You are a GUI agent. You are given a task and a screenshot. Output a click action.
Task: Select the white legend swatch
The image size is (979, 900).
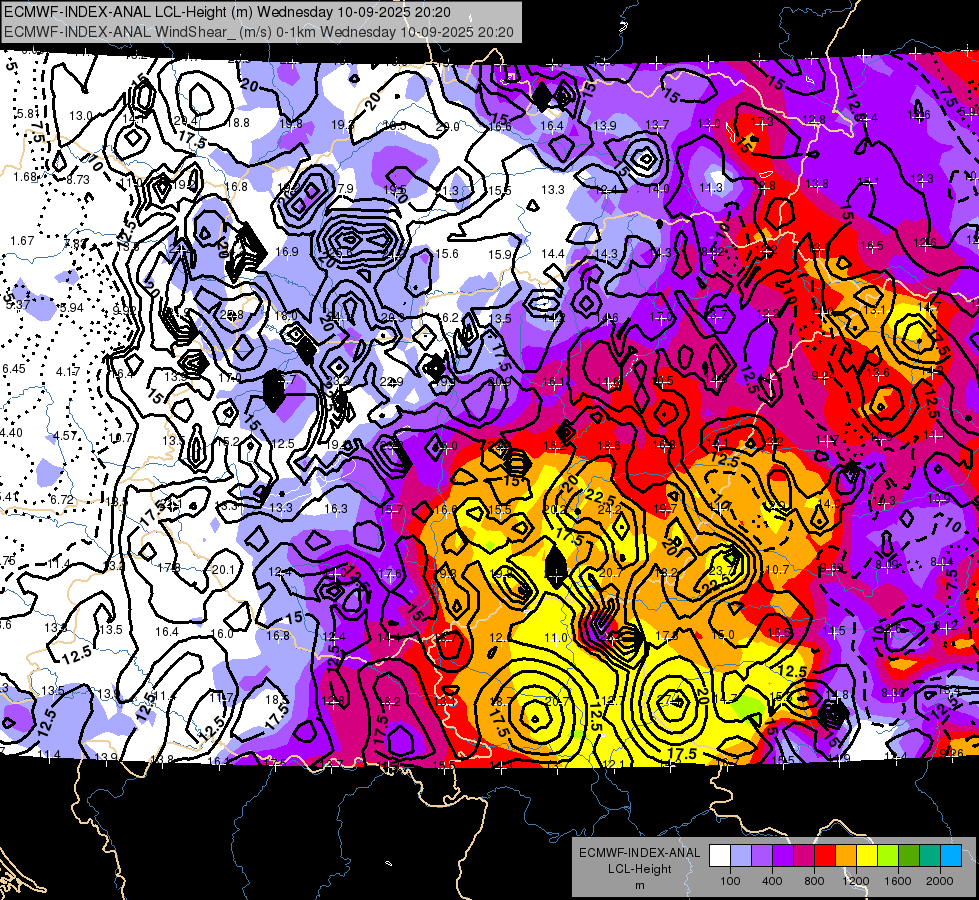tap(720, 856)
